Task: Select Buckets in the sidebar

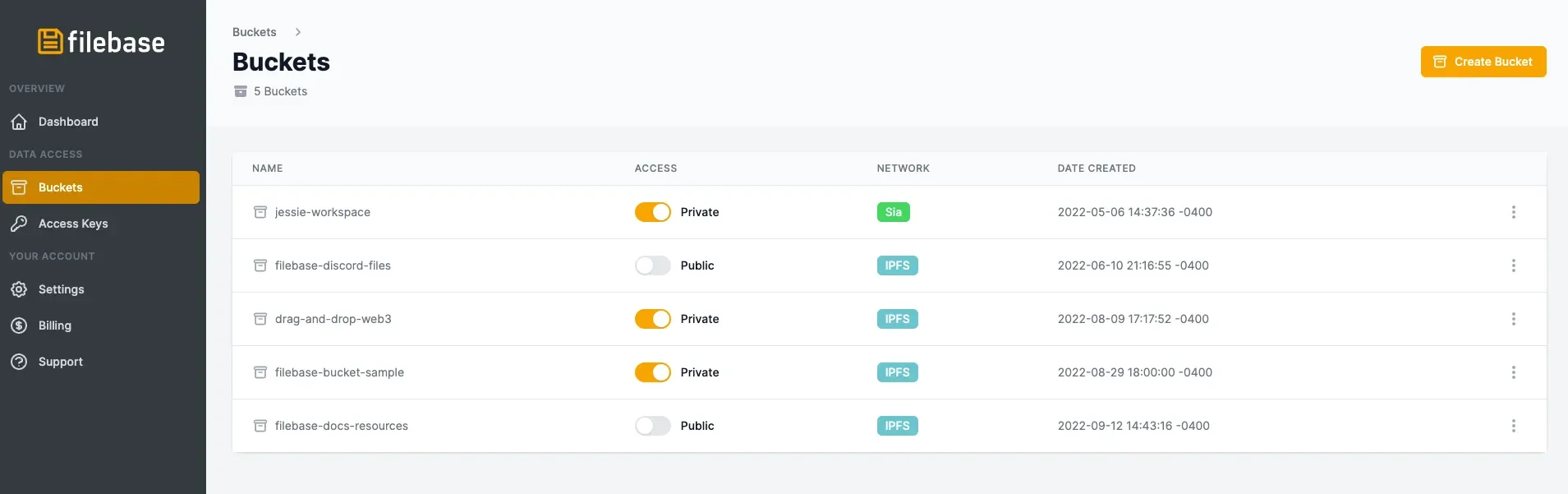Action: coord(61,187)
